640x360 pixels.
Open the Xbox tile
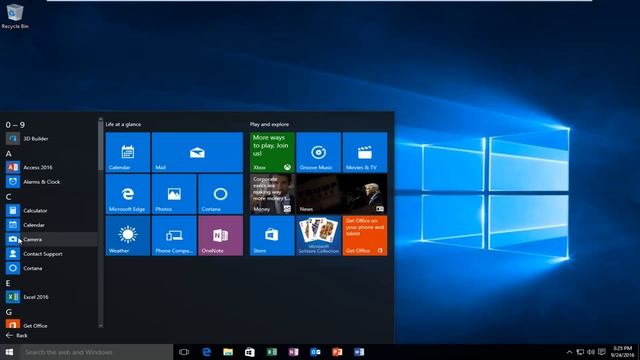(x=272, y=152)
